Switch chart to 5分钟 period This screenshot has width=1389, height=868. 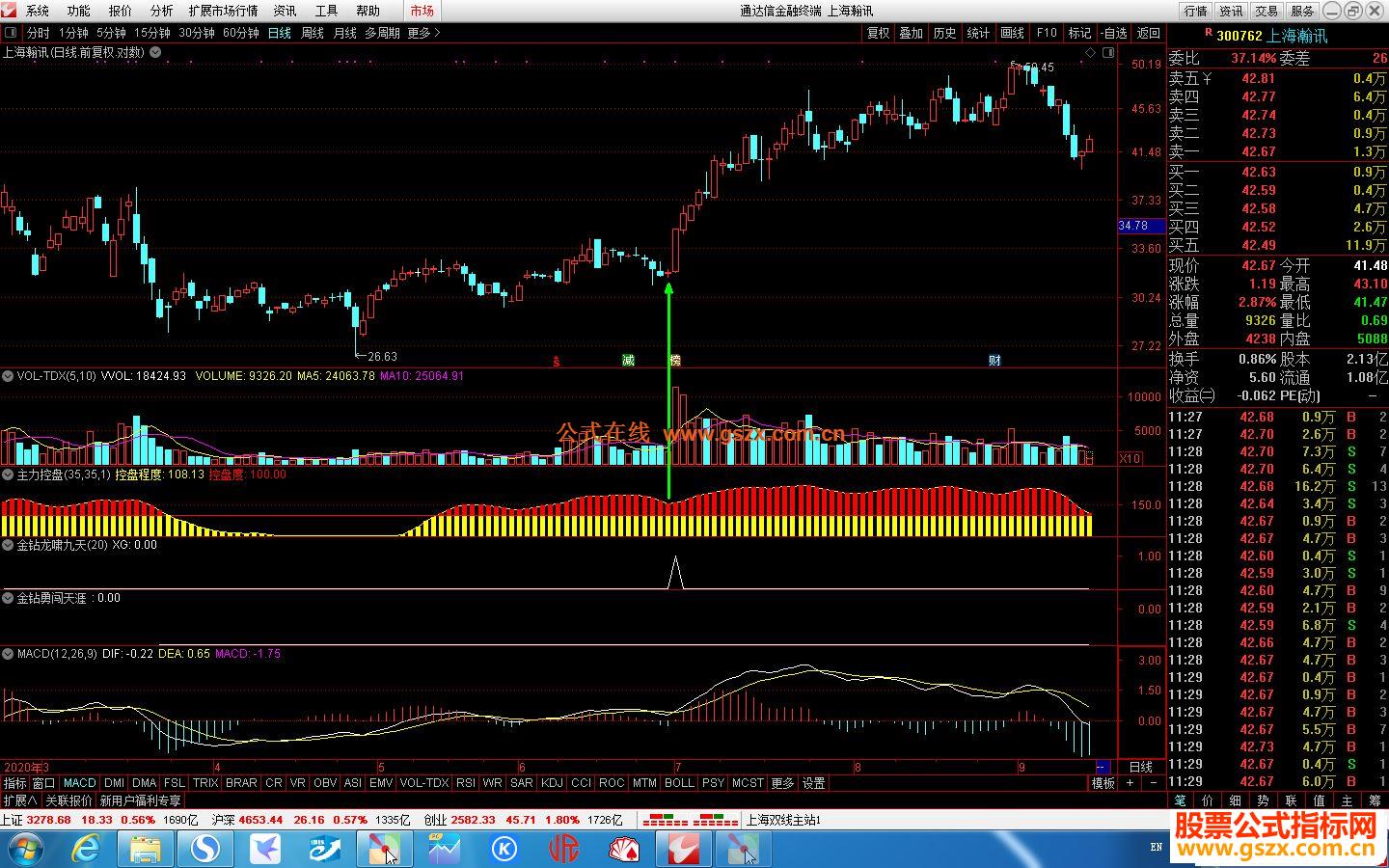111,33
